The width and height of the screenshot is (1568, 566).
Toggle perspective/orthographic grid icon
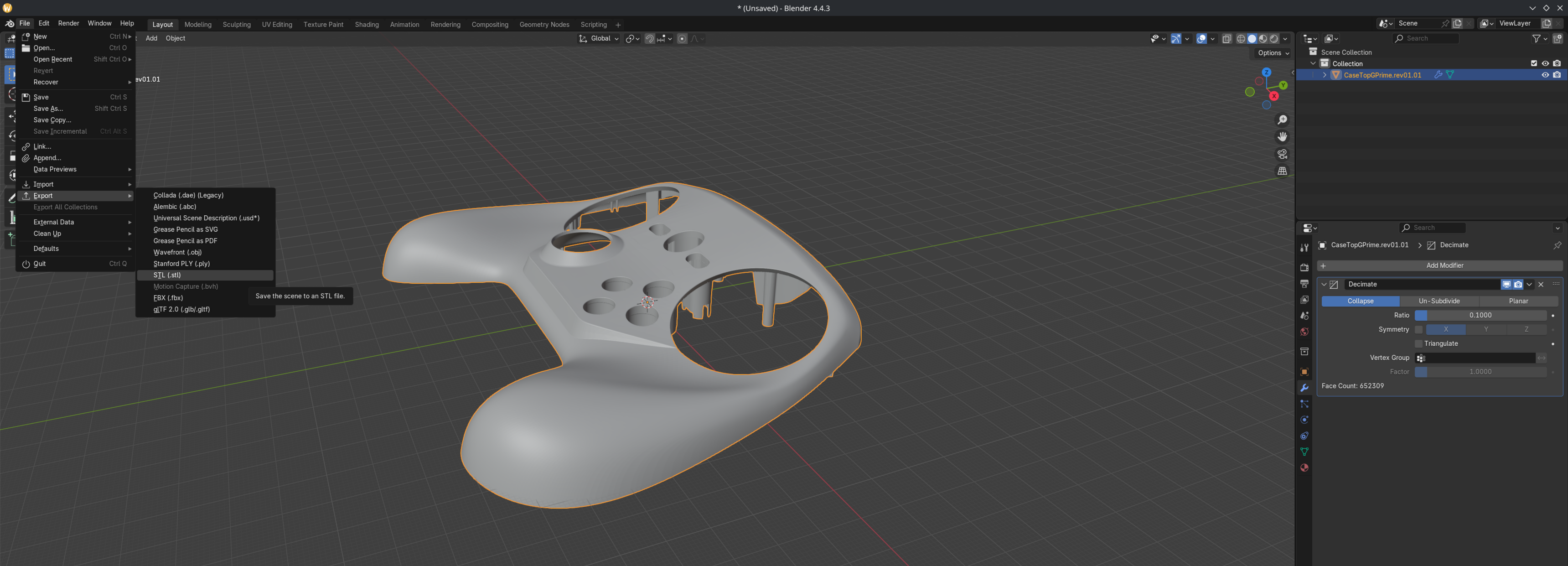point(1282,171)
